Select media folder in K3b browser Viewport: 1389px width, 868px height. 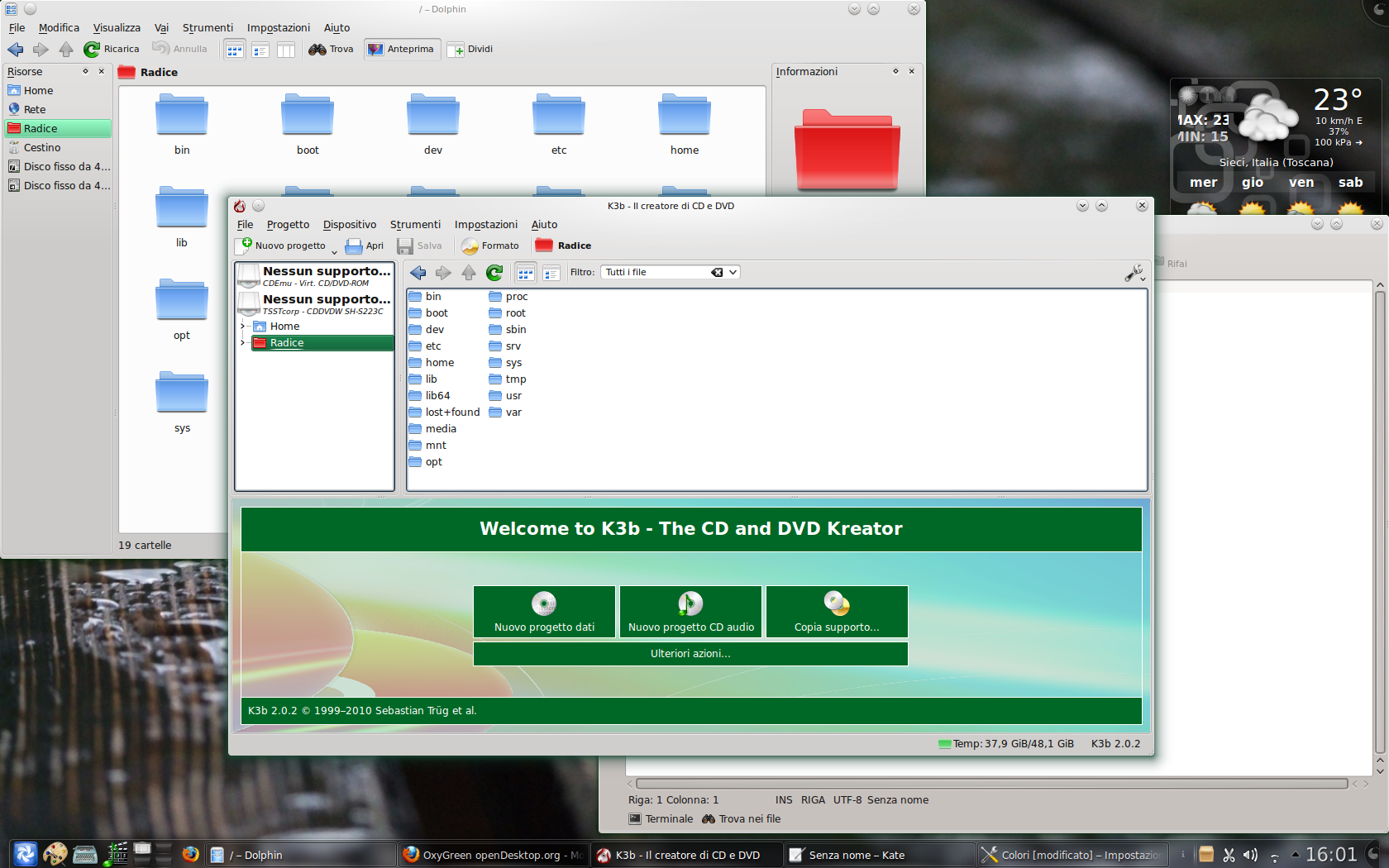432,429
